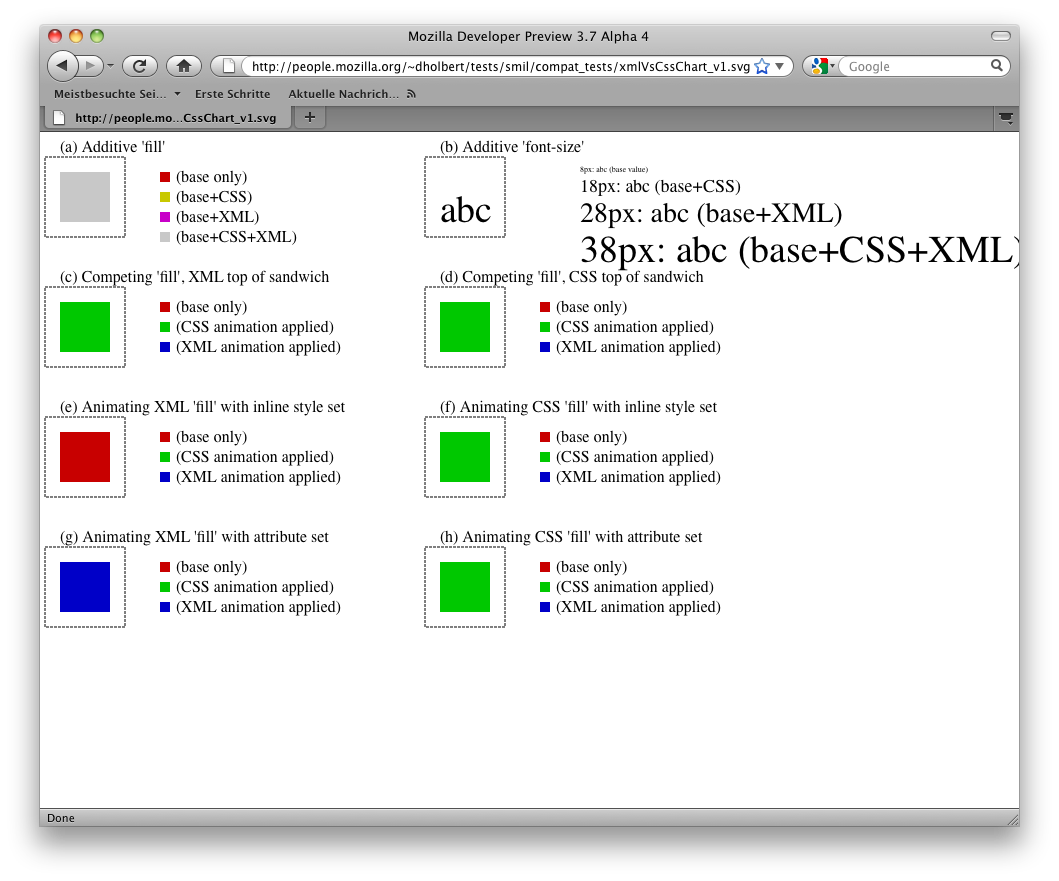Bookmark this page with the star icon
This screenshot has height=881, width=1059.
(762, 66)
